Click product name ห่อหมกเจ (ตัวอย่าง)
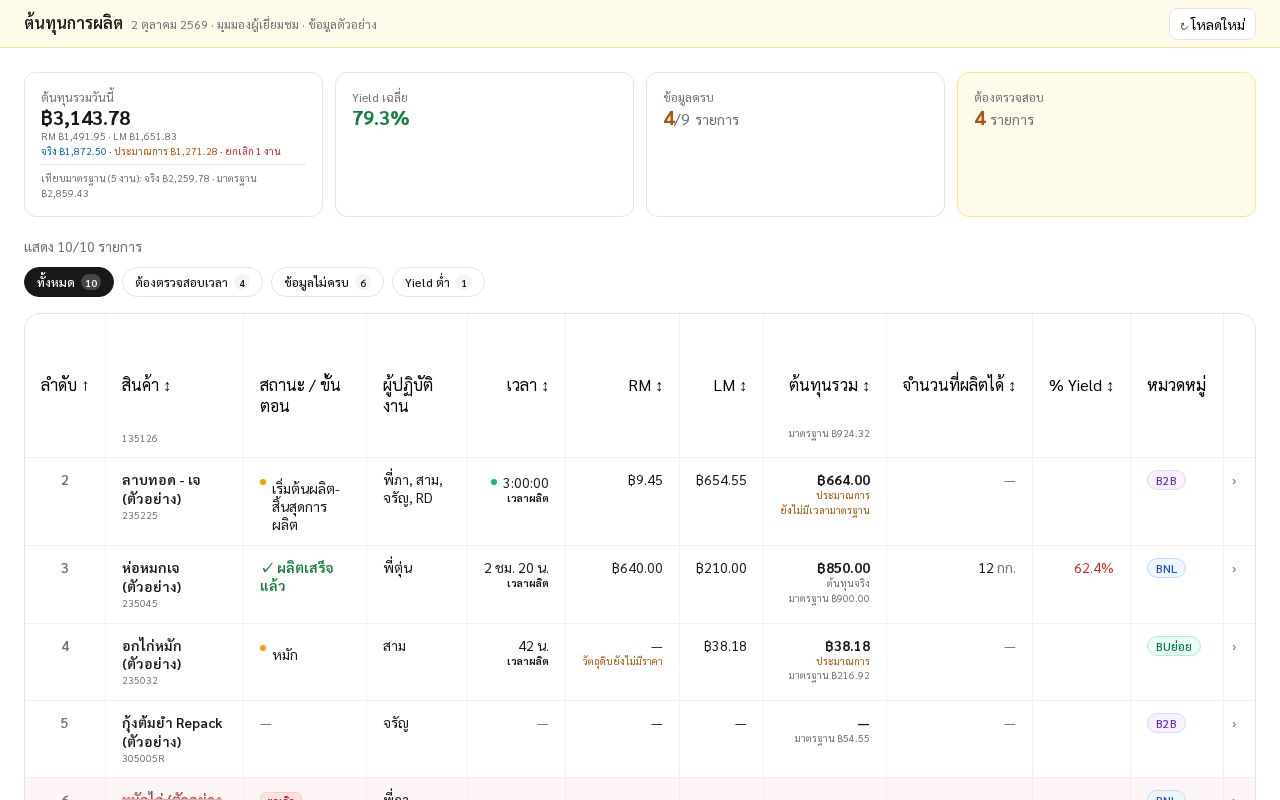 point(152,577)
